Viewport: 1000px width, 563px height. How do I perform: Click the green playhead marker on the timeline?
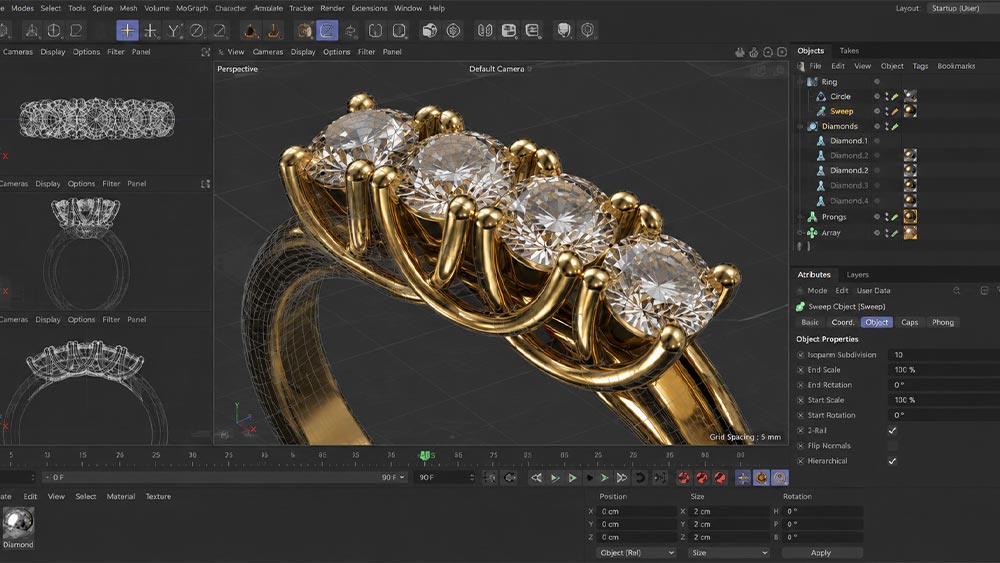[x=425, y=455]
